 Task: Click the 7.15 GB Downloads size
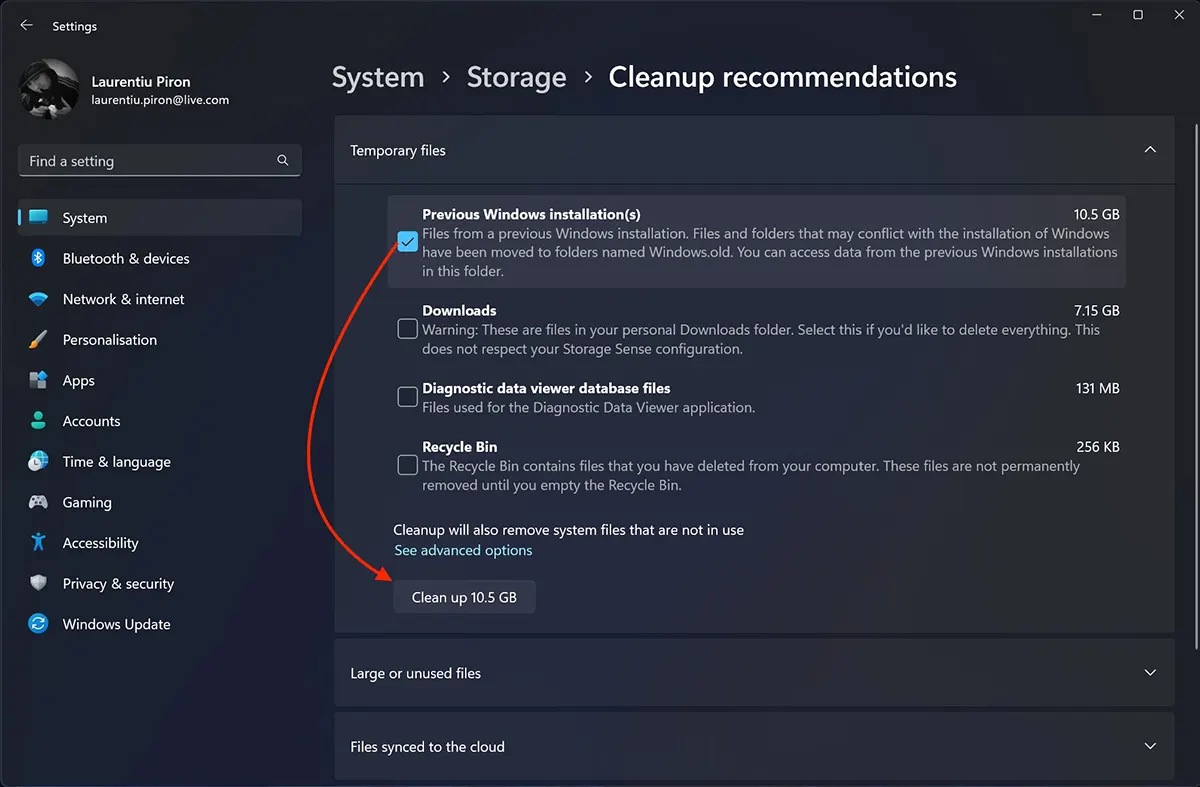click(x=1097, y=310)
